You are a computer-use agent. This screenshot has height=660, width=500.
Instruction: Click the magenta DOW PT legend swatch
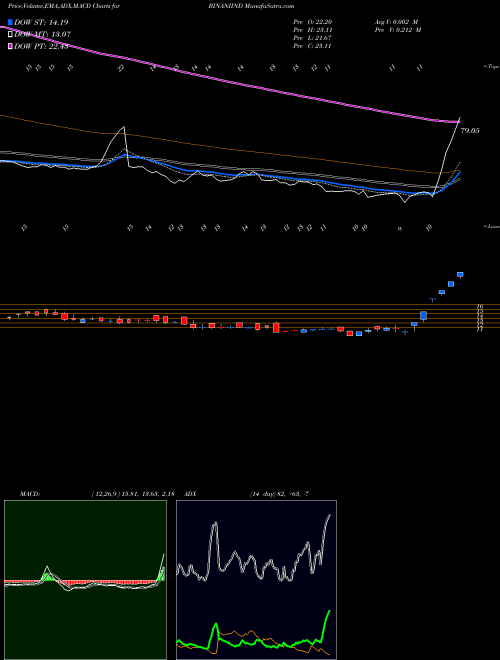(x=11, y=46)
